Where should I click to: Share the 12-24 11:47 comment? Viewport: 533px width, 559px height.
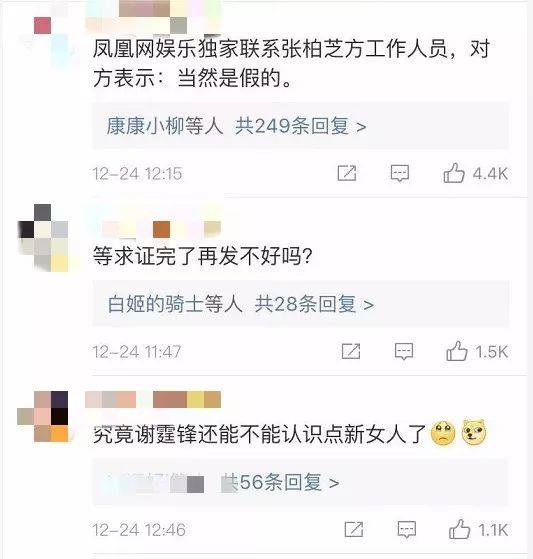pos(351,351)
